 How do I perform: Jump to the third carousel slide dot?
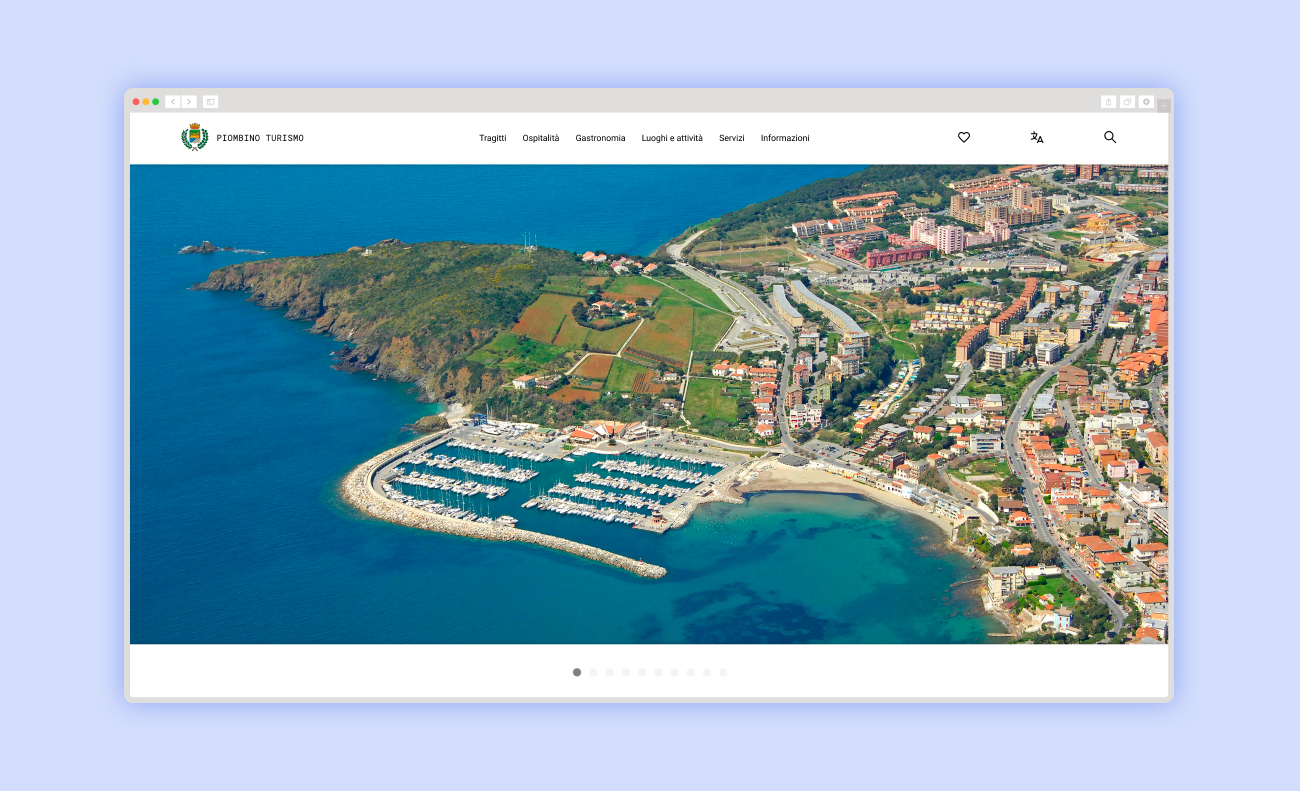609,672
